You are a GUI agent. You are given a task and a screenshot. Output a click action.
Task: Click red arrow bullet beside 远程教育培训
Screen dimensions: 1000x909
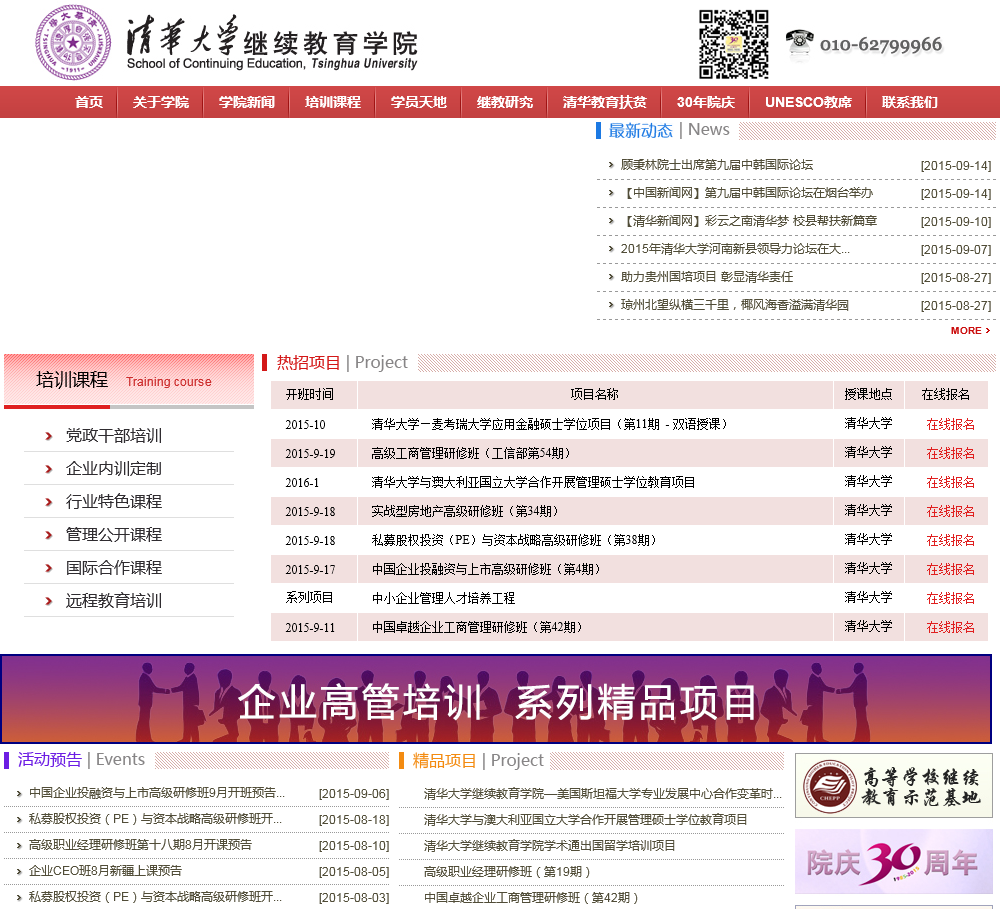coord(48,601)
